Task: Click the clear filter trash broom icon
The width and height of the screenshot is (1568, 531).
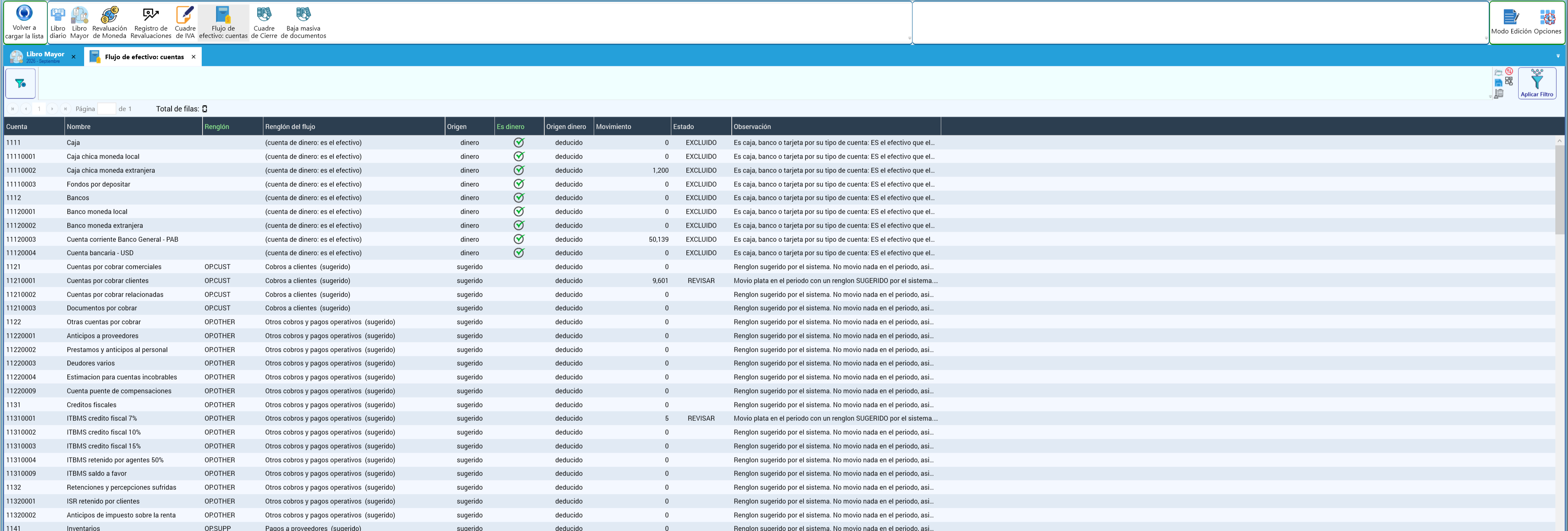Action: coord(1499,94)
